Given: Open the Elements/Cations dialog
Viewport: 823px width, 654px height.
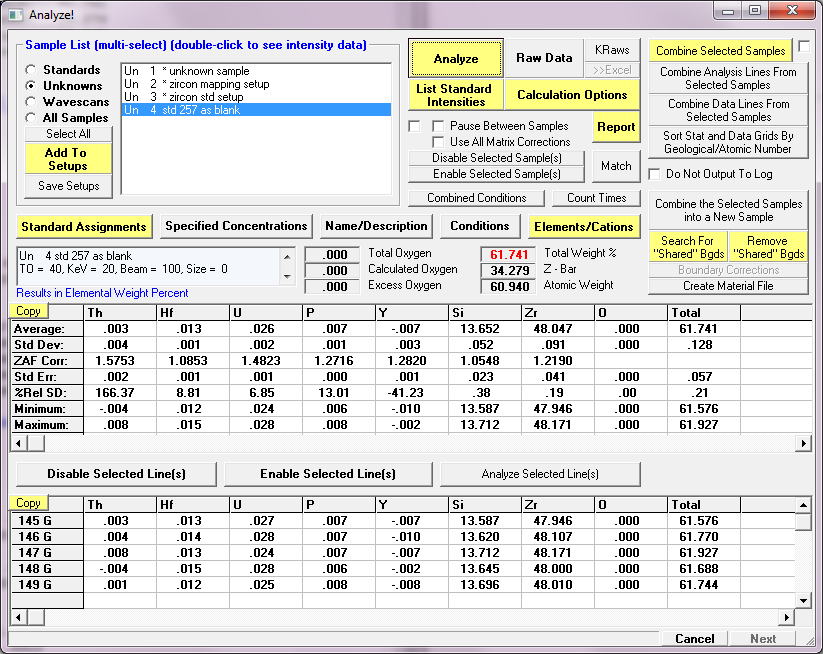Looking at the screenshot, I should click(x=583, y=226).
